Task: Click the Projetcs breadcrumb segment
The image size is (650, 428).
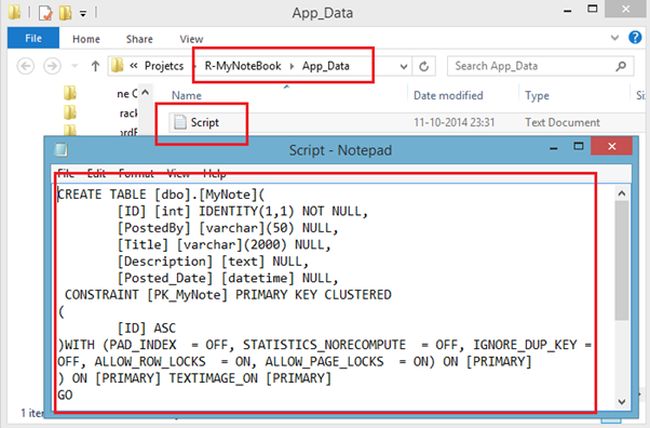Action: point(164,66)
